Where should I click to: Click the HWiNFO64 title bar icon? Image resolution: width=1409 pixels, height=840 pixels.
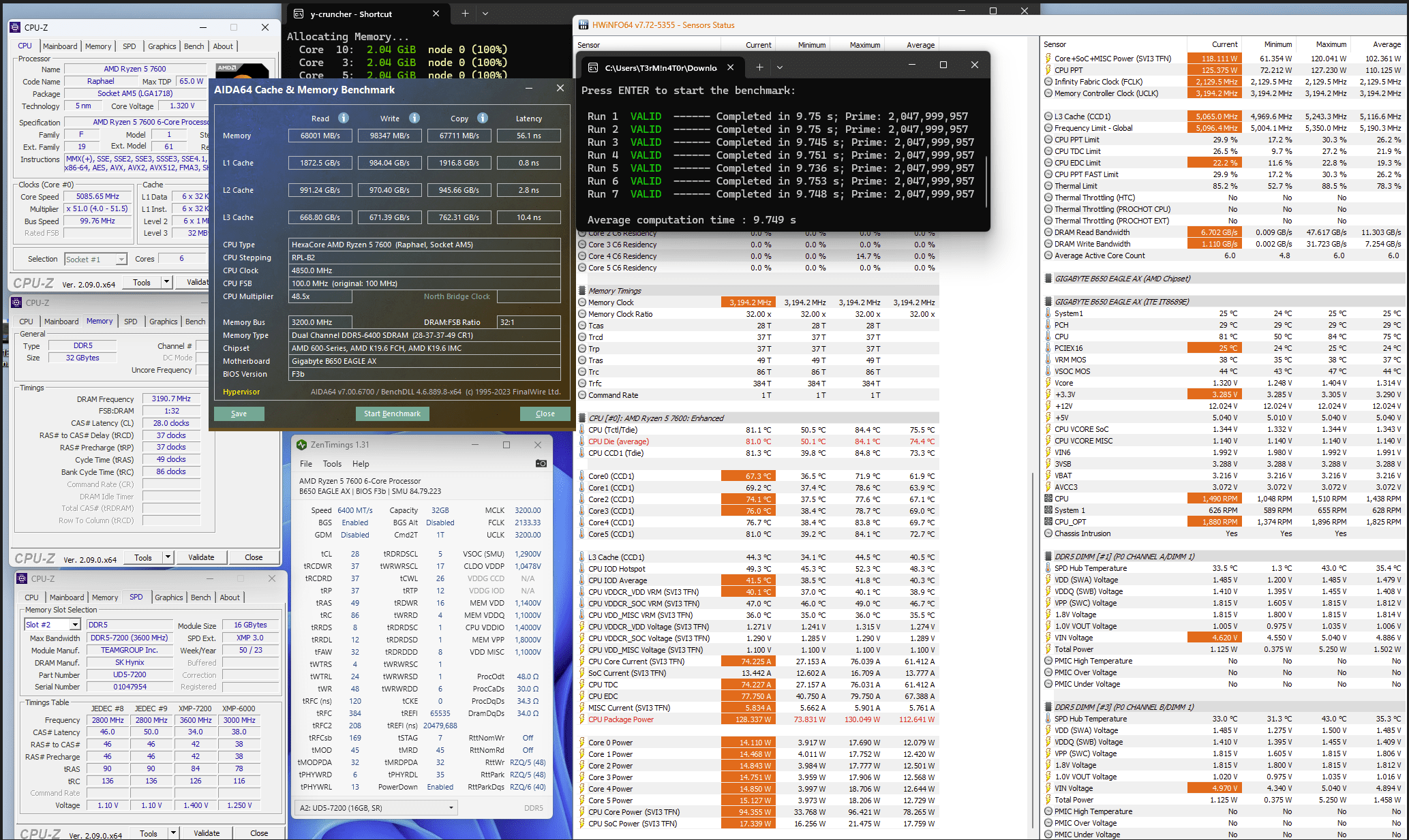pyautogui.click(x=584, y=25)
